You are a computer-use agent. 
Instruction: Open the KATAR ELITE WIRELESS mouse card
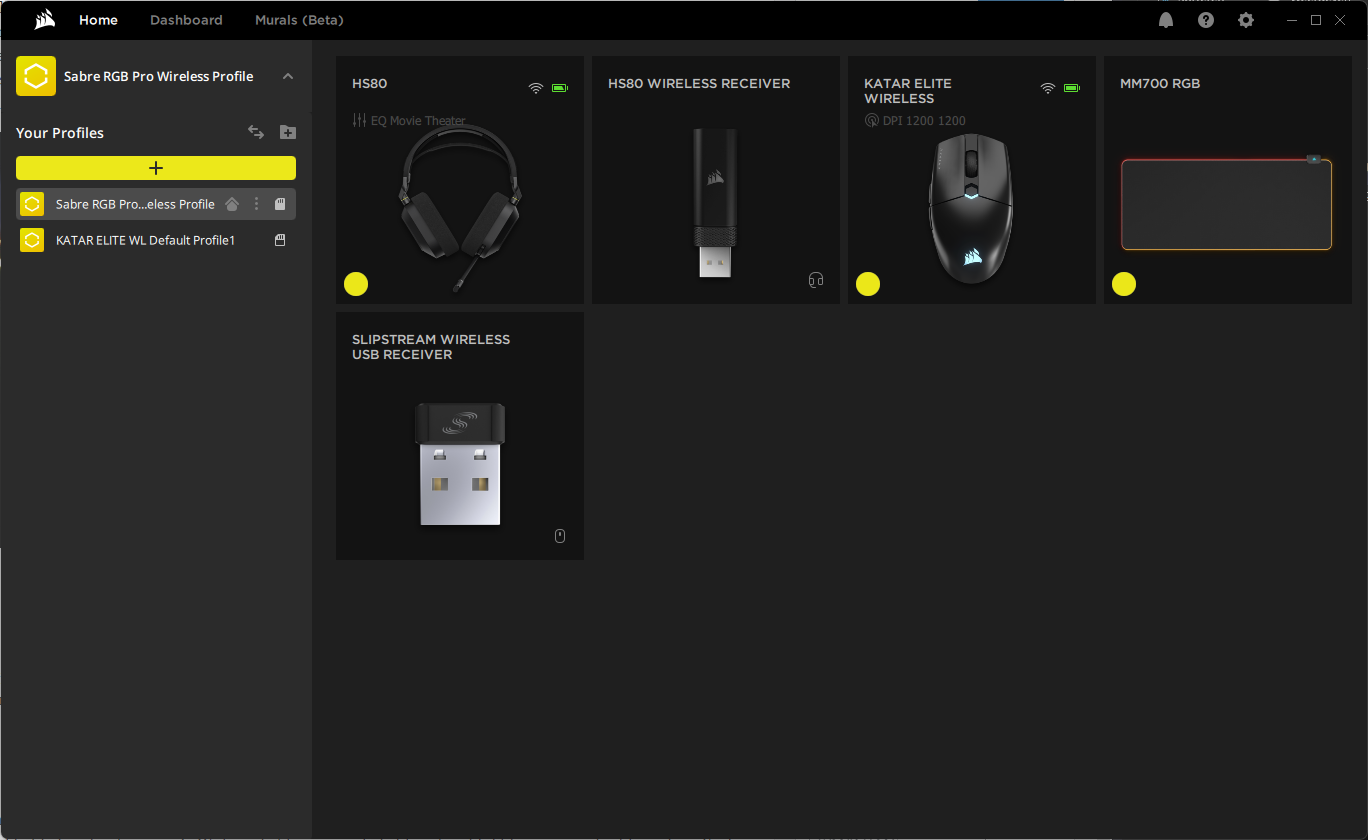(972, 180)
